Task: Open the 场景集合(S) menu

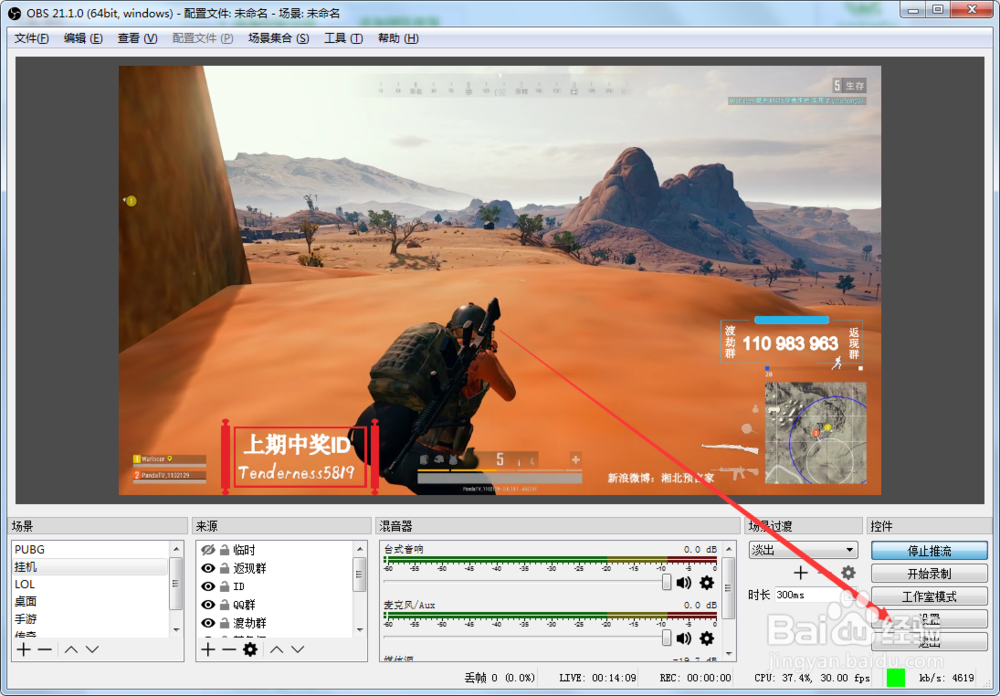Action: click(278, 38)
